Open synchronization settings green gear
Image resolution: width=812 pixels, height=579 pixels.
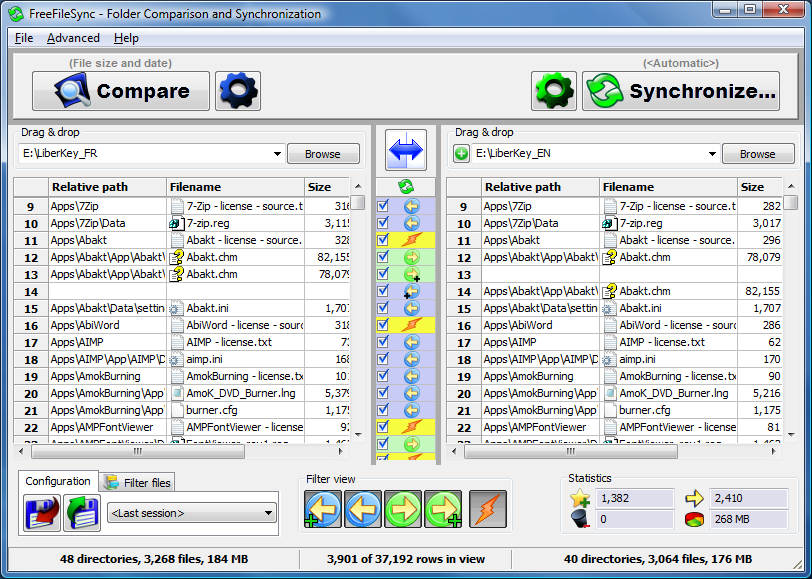tap(554, 91)
